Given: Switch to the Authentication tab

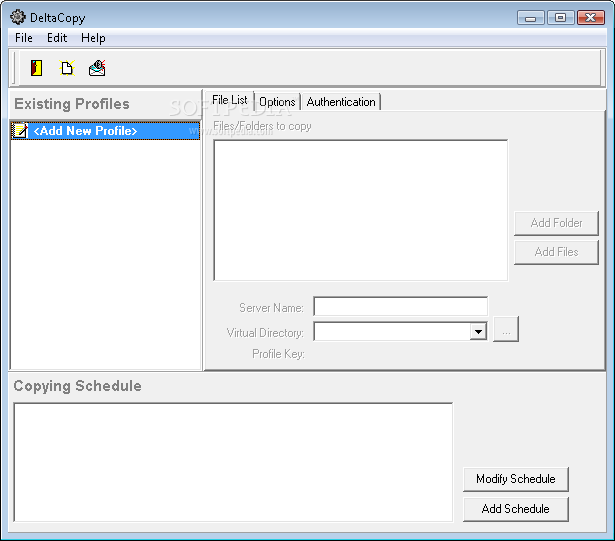Looking at the screenshot, I should pos(341,102).
